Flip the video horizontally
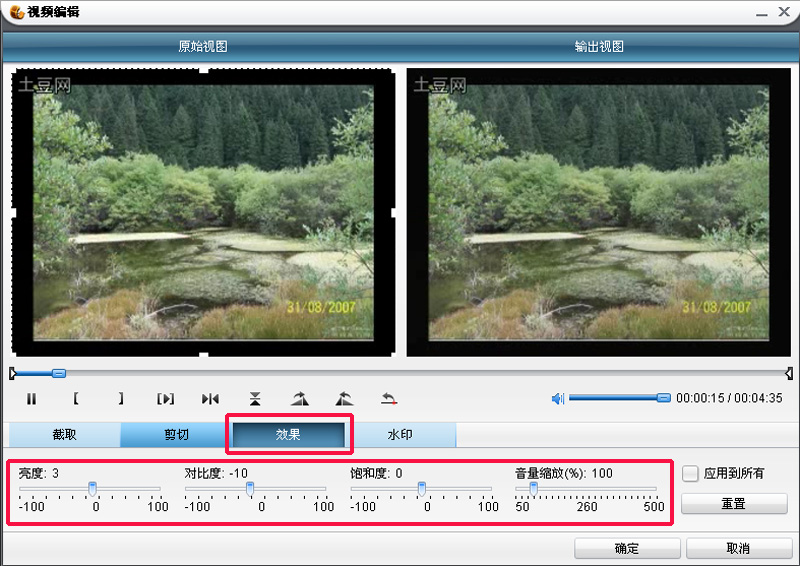 coord(210,399)
